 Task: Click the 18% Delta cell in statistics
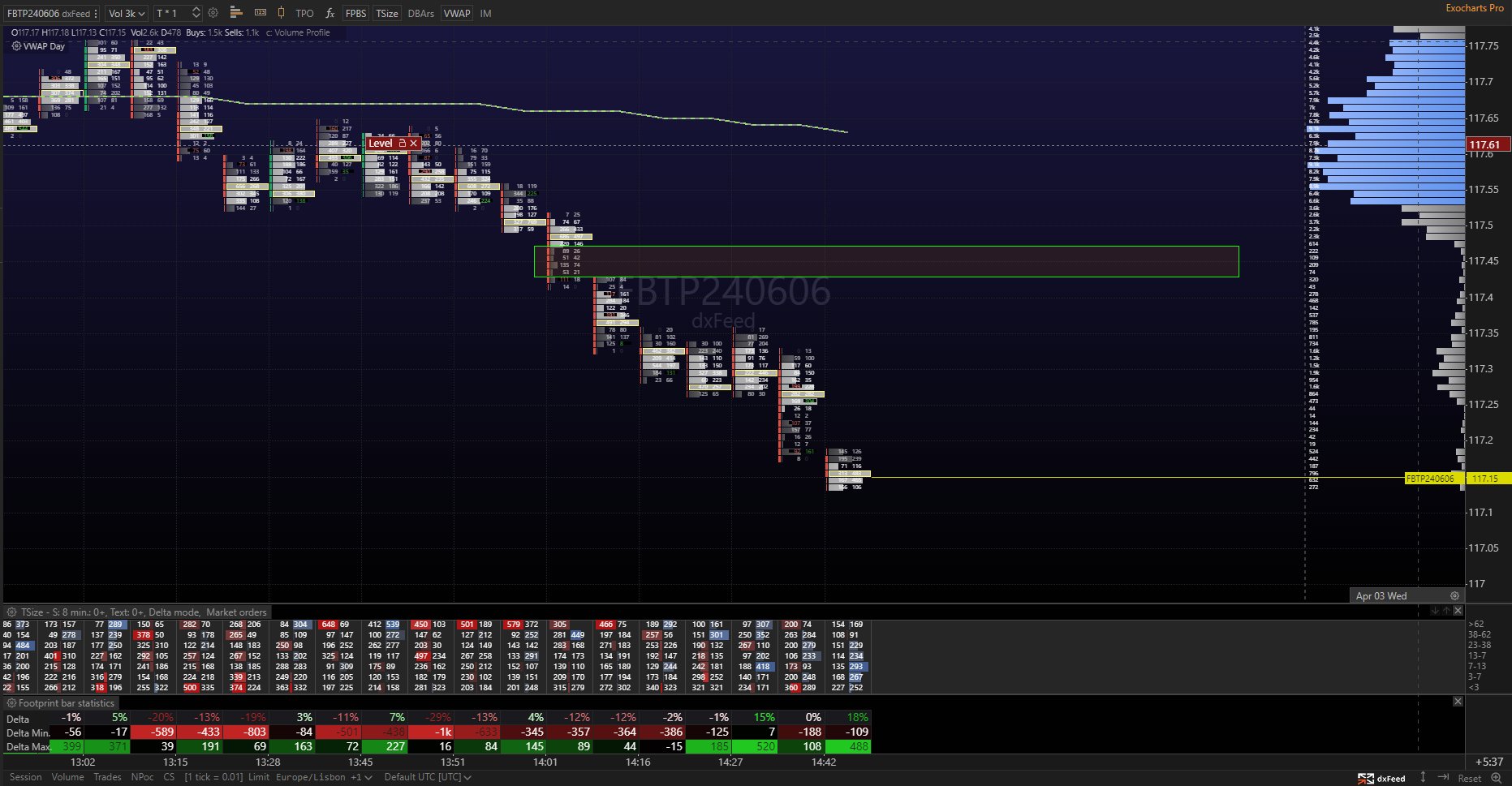(x=848, y=717)
